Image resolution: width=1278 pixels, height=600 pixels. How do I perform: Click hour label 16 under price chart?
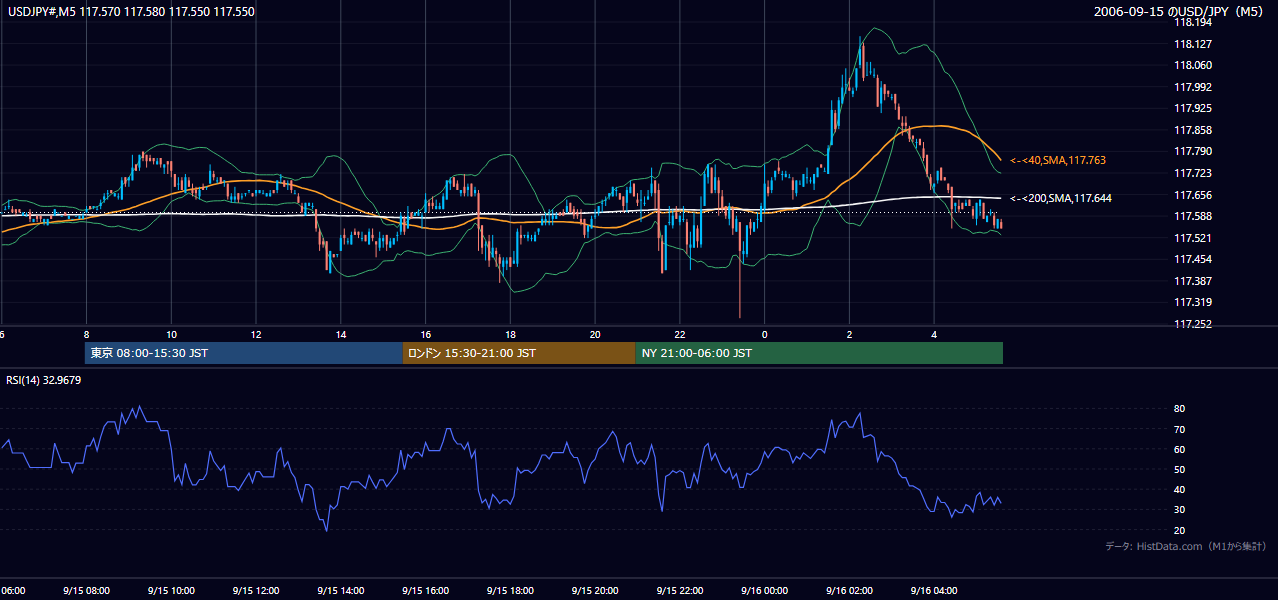426,334
